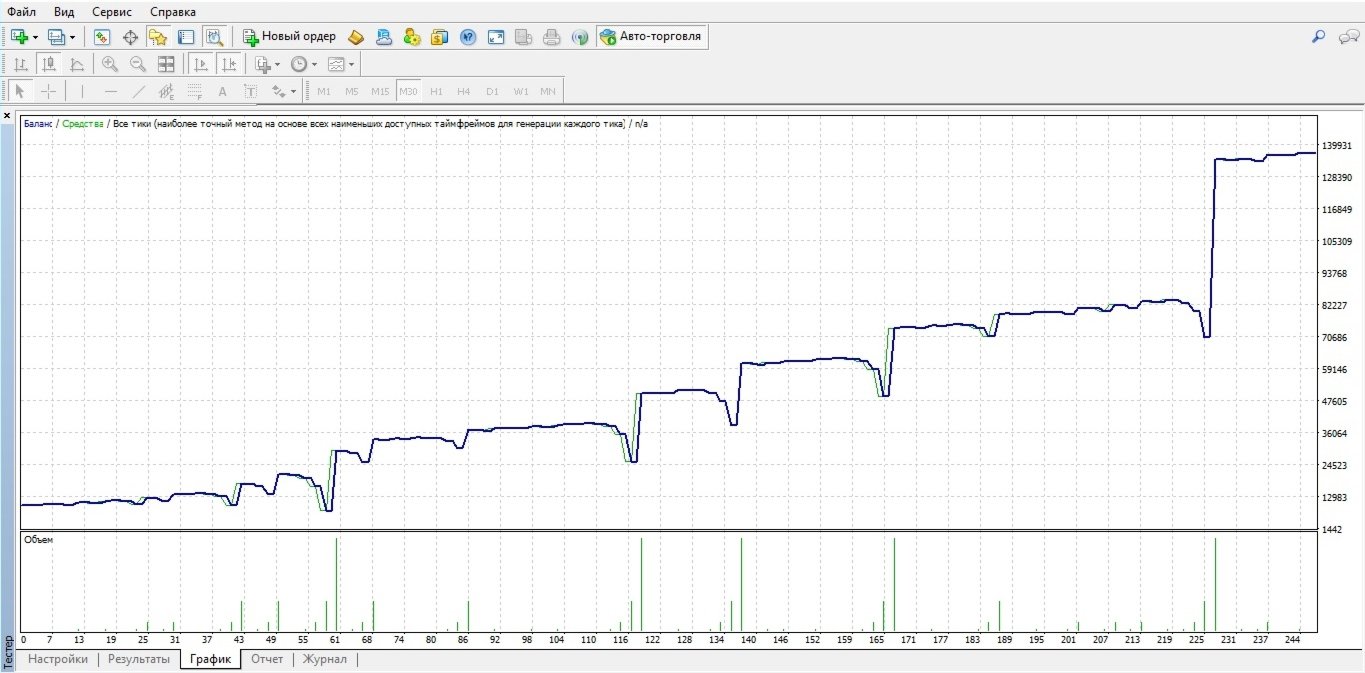Open help with the blue question icon
Image resolution: width=1365 pixels, height=673 pixels.
(x=468, y=37)
